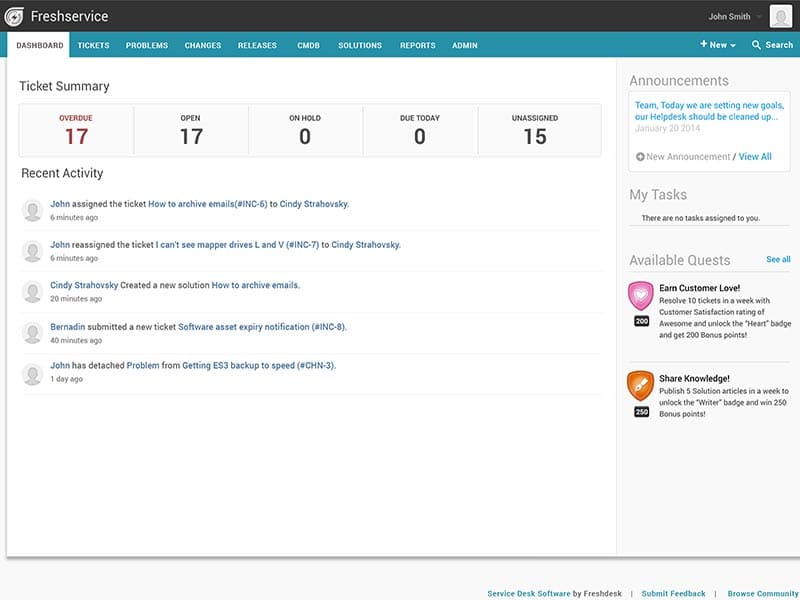This screenshot has width=800, height=600.
Task: Click View All announcements link
Action: point(755,157)
